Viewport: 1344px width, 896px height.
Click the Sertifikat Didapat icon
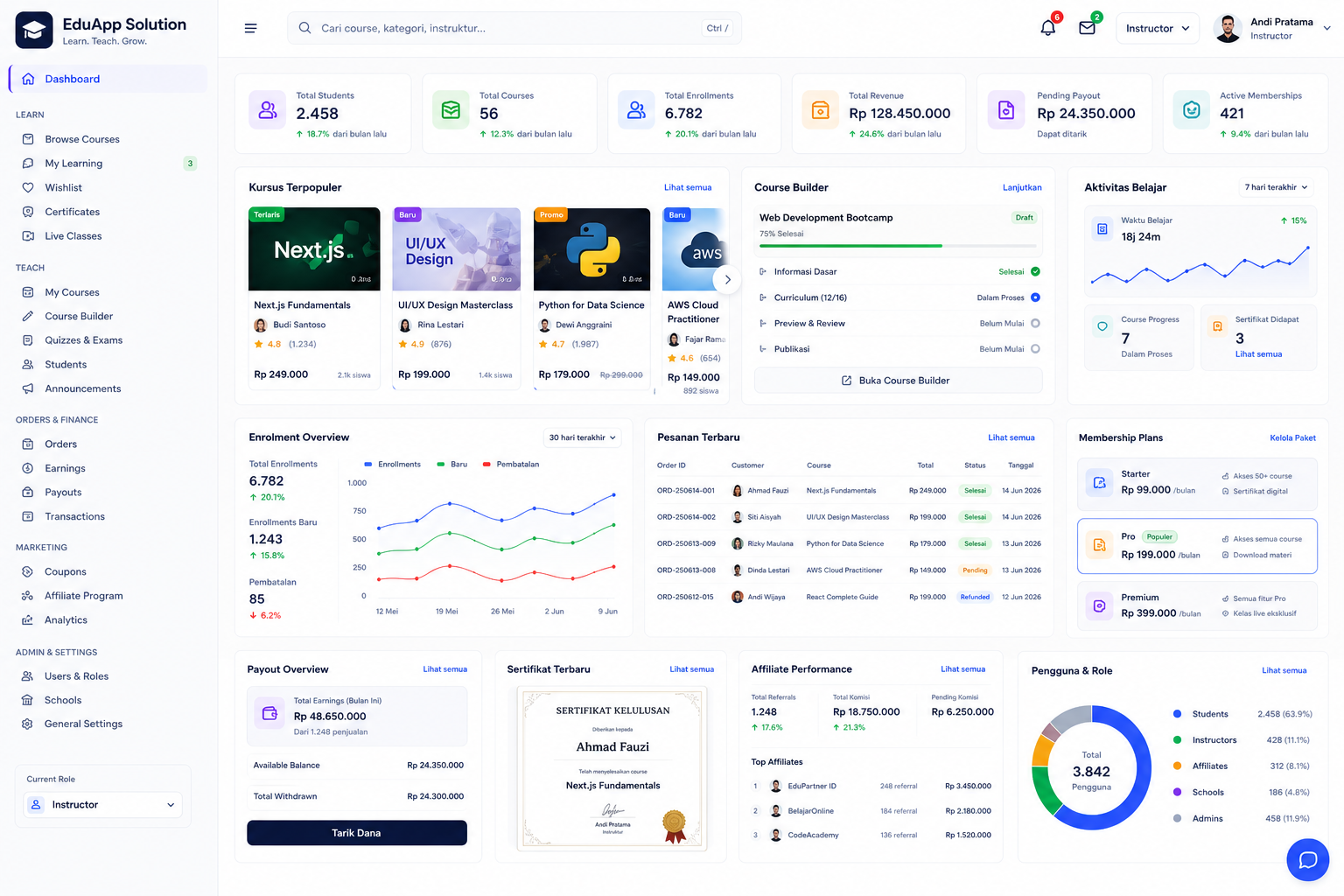click(1217, 326)
